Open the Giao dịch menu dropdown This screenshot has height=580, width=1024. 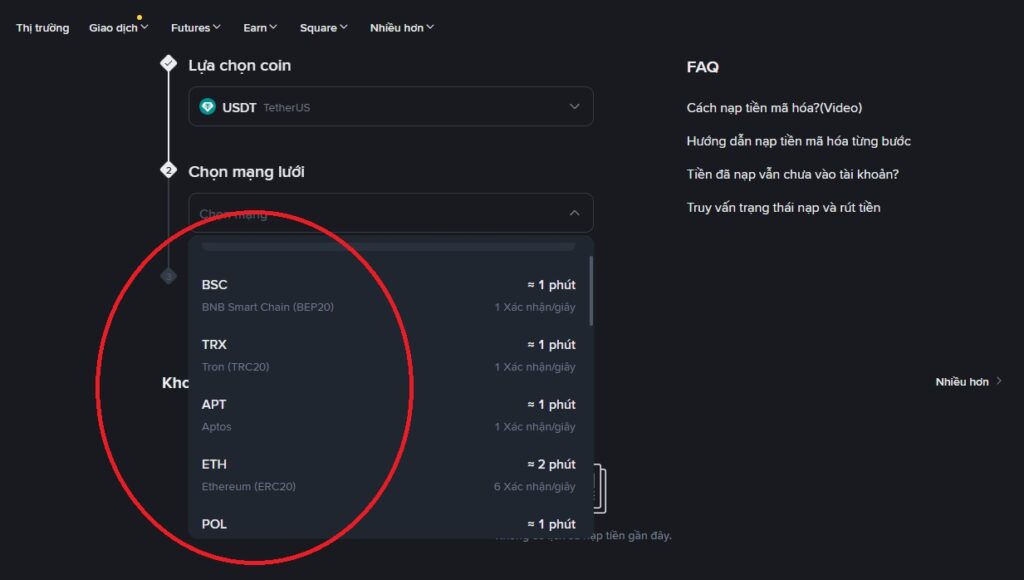tap(118, 28)
